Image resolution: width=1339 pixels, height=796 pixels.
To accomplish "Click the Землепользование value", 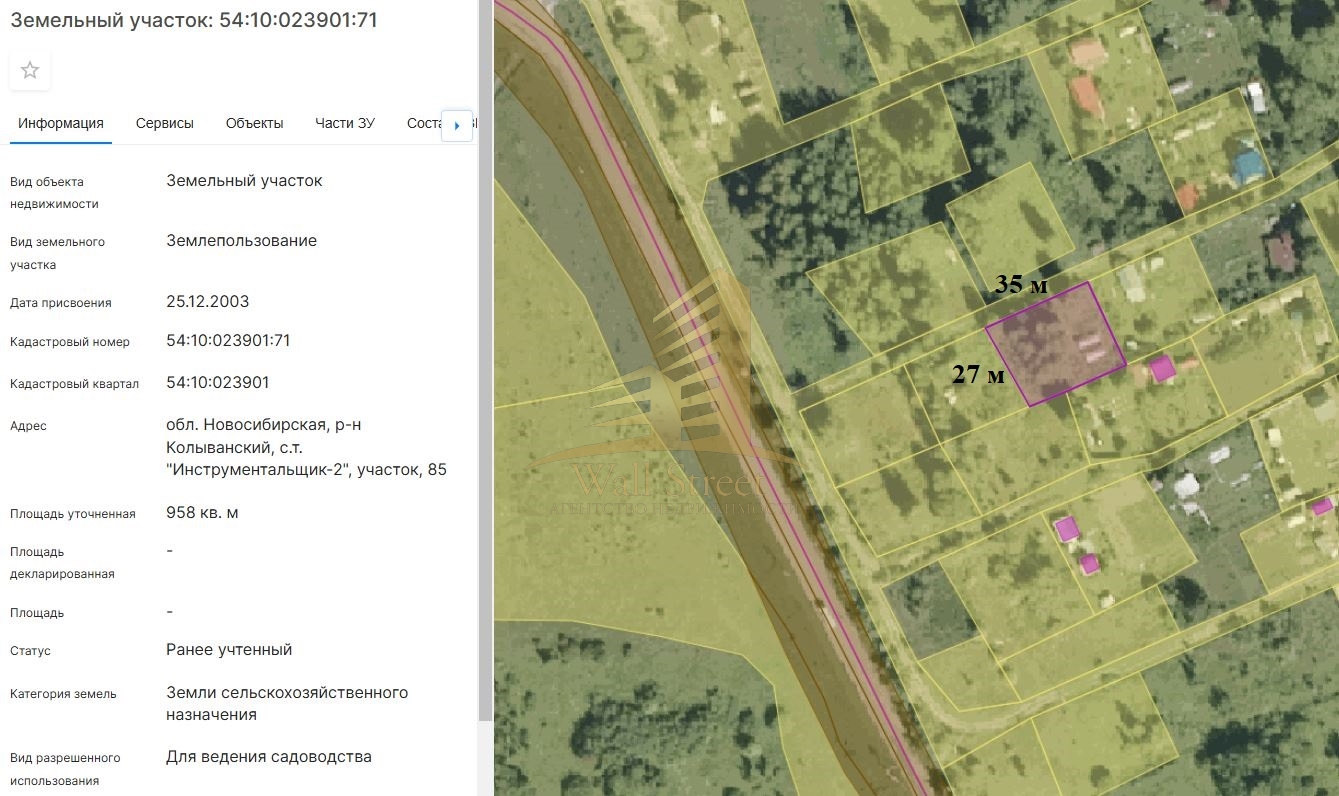I will [x=241, y=241].
